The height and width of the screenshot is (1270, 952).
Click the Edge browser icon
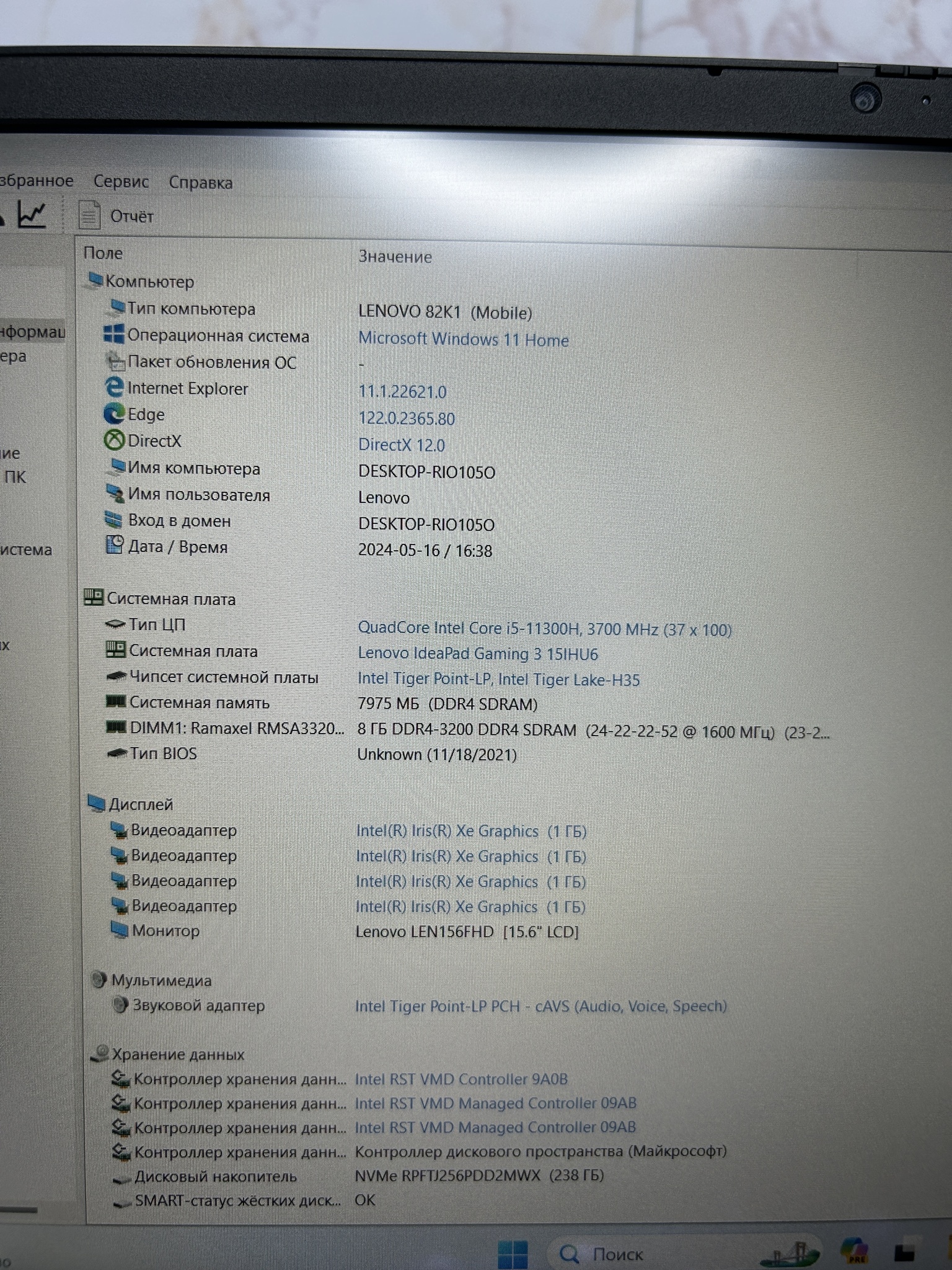pyautogui.click(x=113, y=414)
